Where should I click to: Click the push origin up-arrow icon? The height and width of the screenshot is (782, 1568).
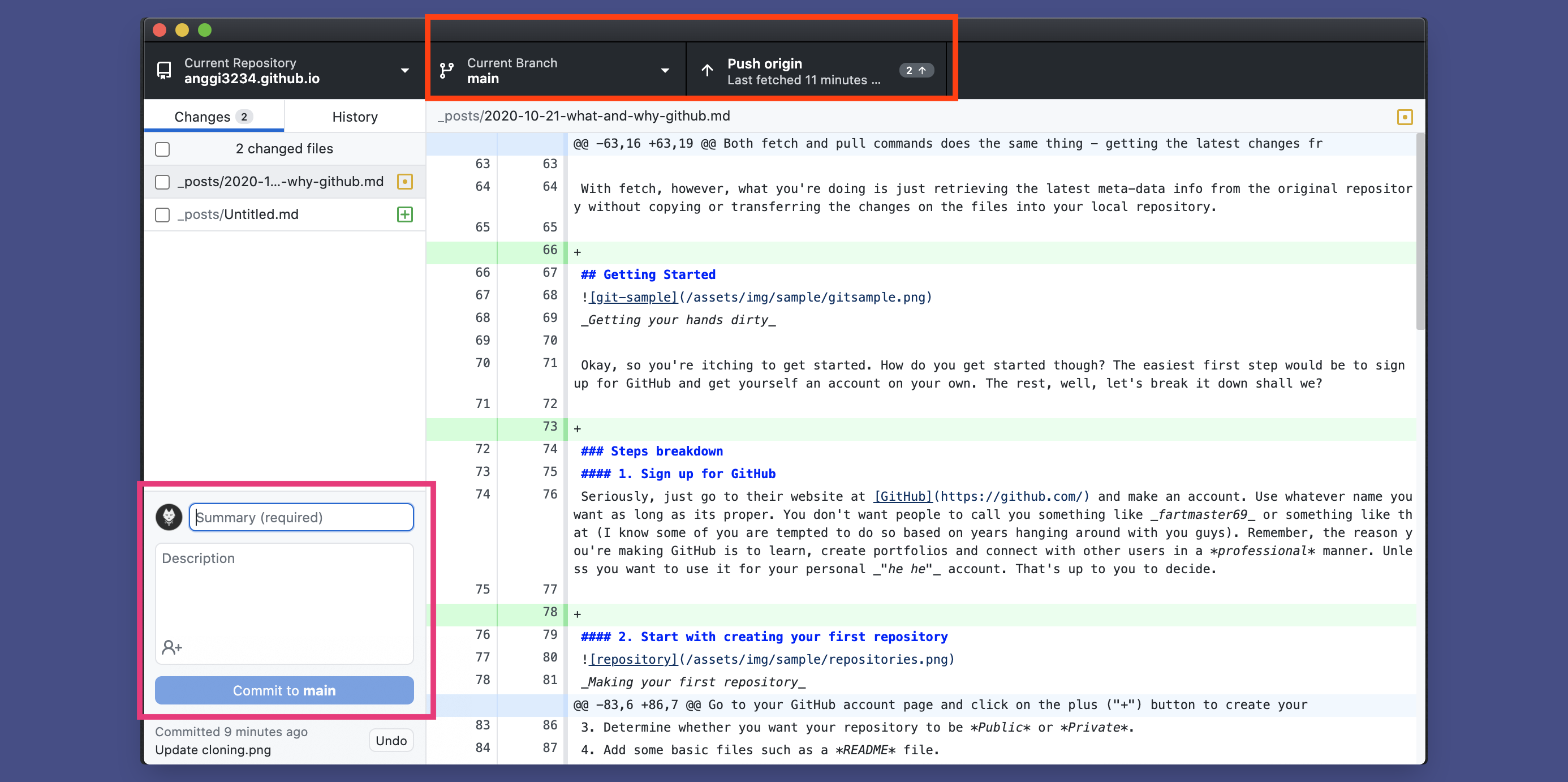coord(707,71)
